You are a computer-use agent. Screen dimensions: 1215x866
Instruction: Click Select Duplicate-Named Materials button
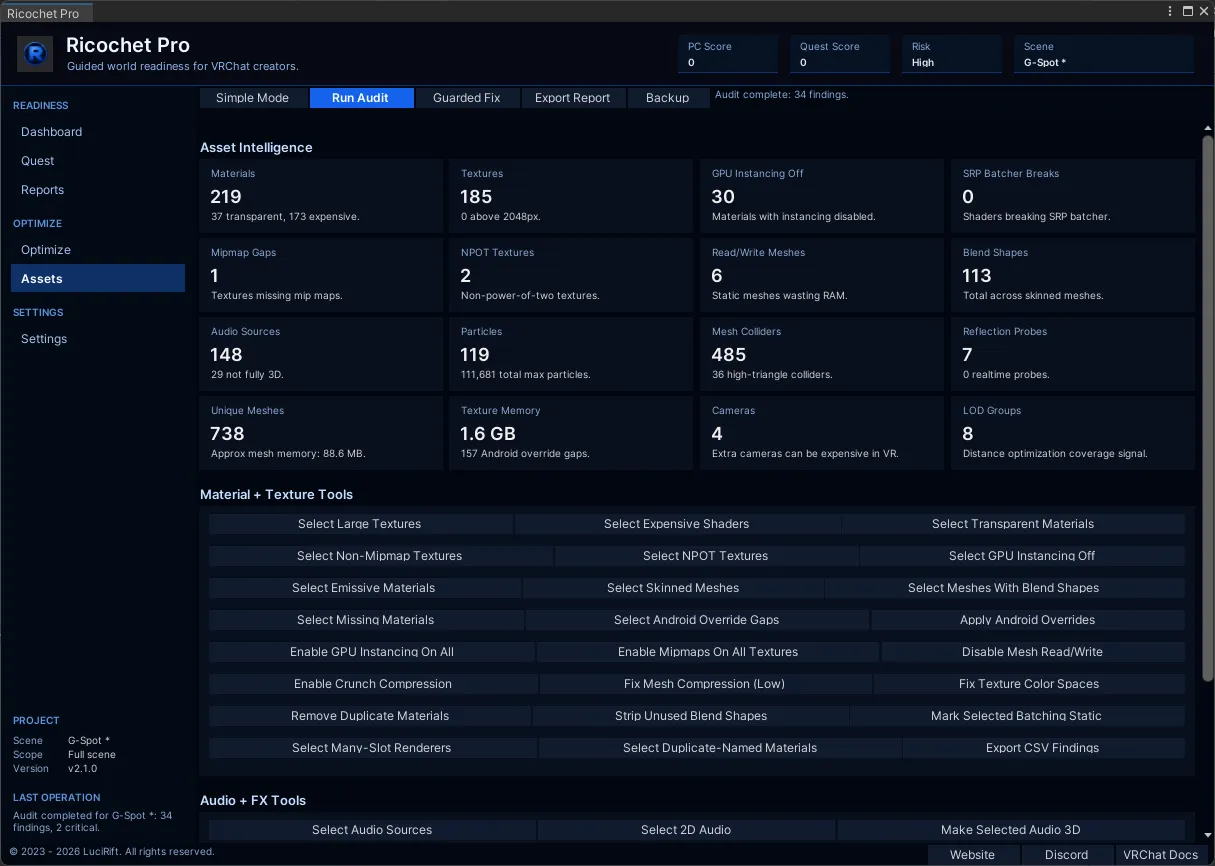point(720,748)
